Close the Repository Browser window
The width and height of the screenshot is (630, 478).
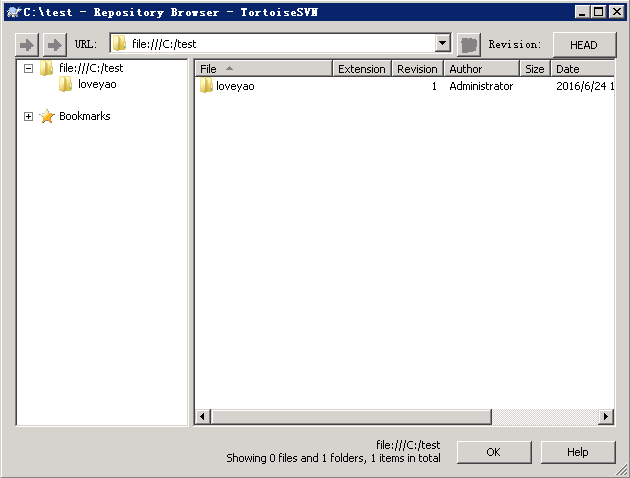[616, 12]
